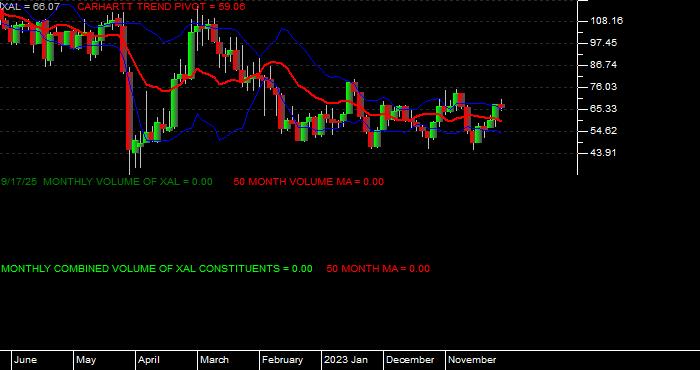
Task: Click the 50 MONTH VOLUME MA = 0.00 label
Action: pos(308,182)
